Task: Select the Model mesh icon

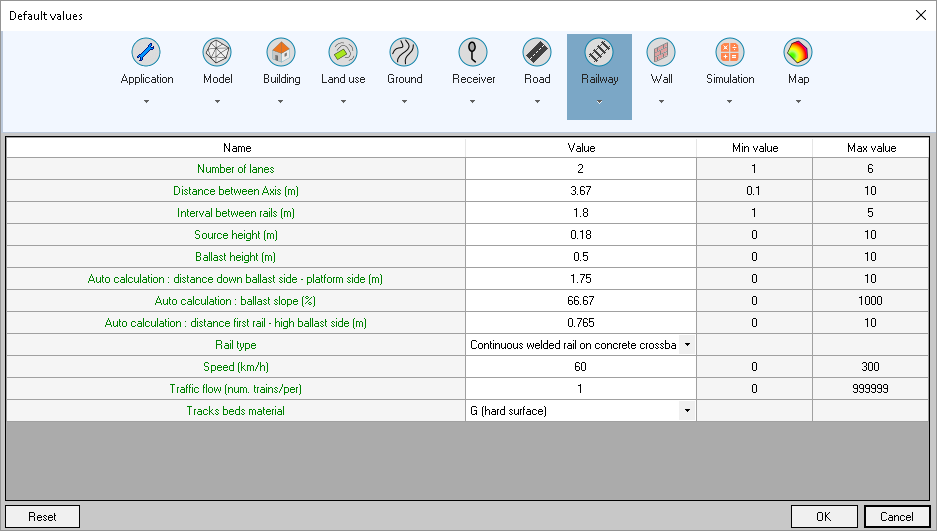Action: 217,52
